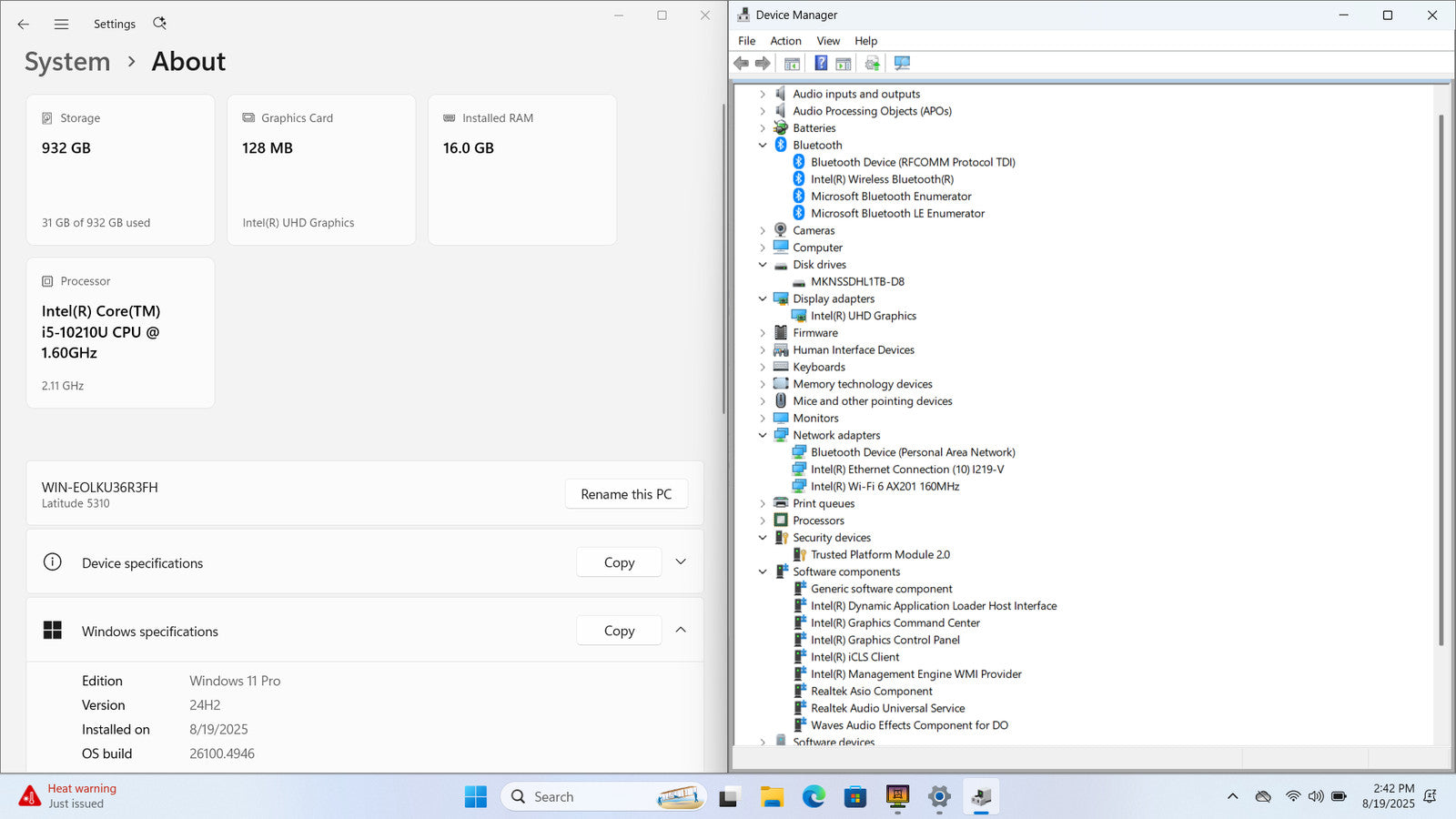Click the Rename this PC button

(x=626, y=494)
